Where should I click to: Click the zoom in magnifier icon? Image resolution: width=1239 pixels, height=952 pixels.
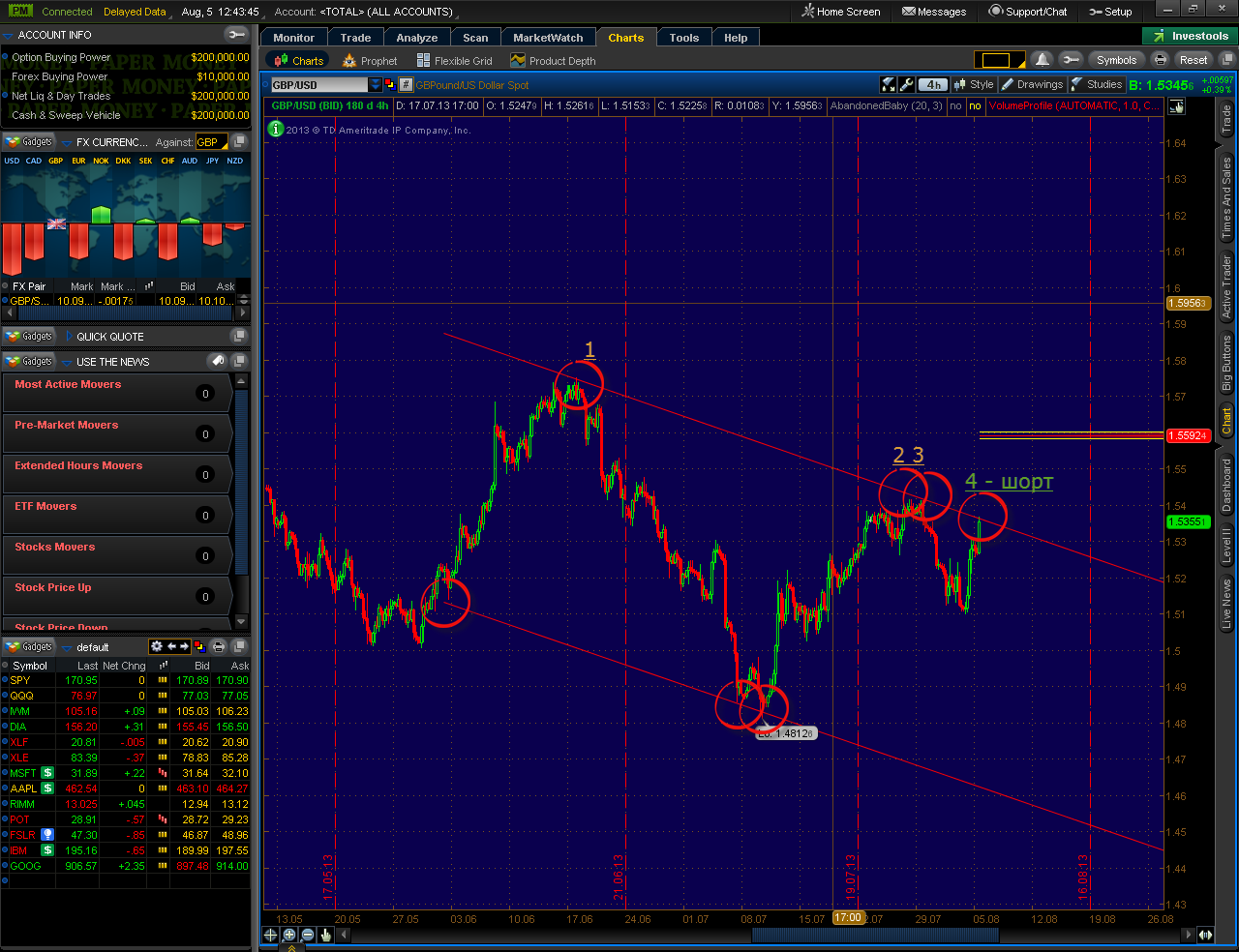[x=288, y=935]
